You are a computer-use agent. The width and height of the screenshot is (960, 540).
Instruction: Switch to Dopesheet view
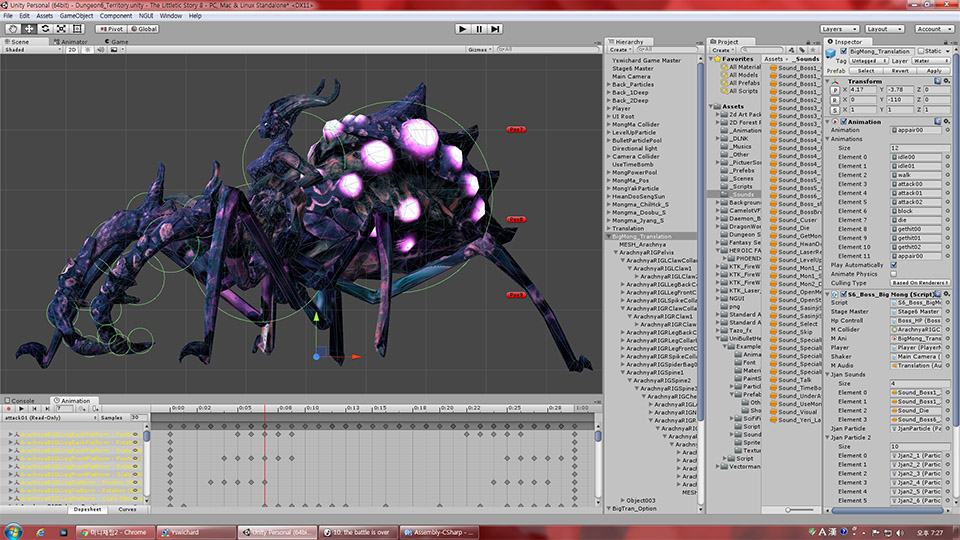pyautogui.click(x=88, y=509)
